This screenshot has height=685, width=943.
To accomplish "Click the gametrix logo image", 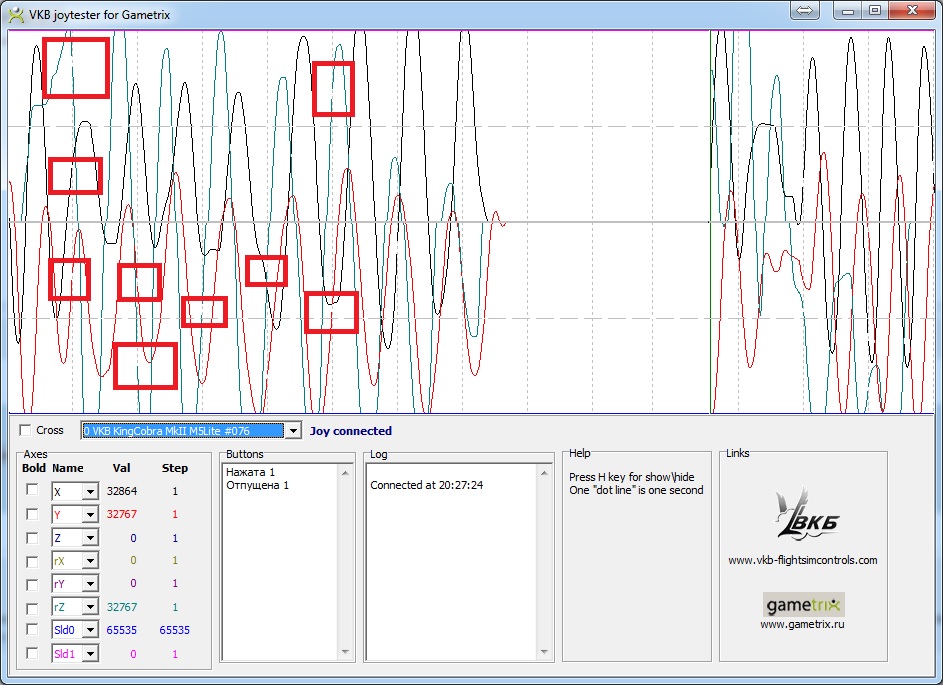I will click(804, 604).
